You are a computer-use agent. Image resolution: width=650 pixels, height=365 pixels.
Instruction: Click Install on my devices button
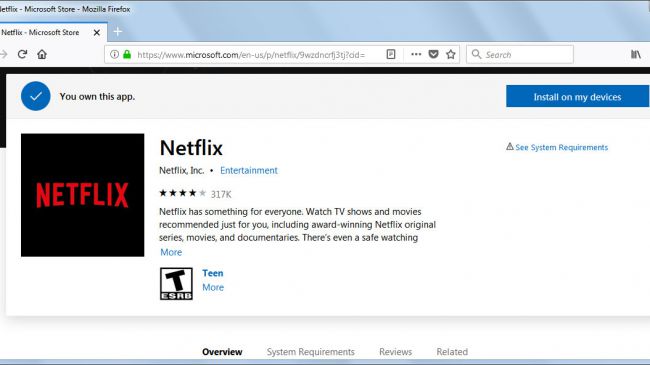point(577,96)
